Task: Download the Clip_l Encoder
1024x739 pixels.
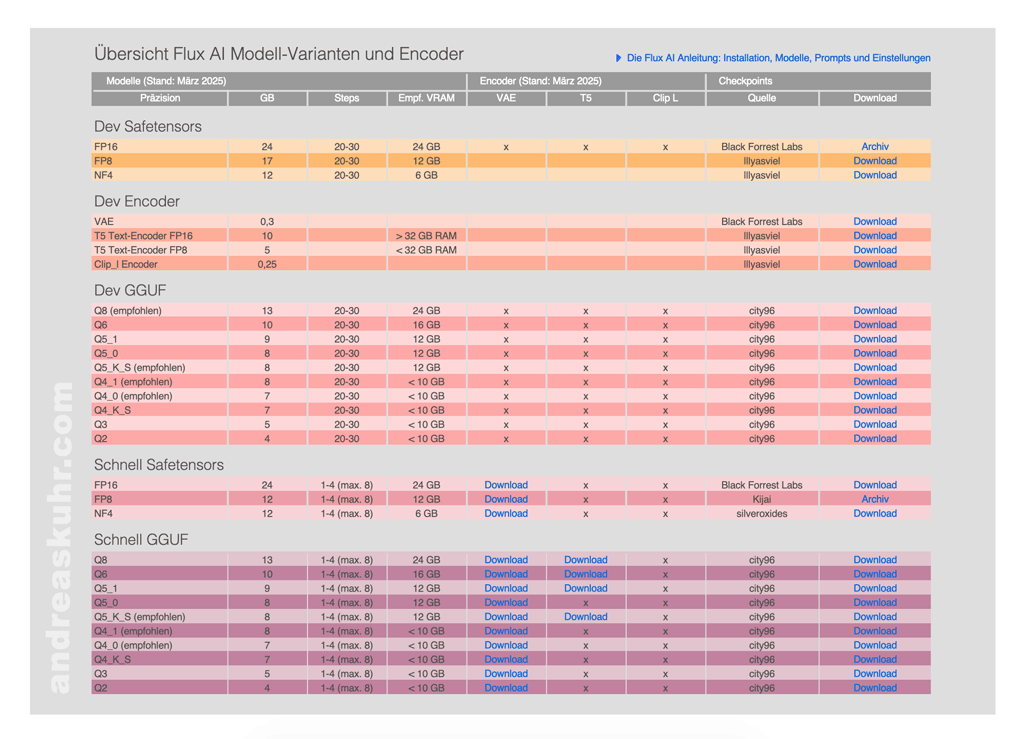Action: [x=874, y=265]
